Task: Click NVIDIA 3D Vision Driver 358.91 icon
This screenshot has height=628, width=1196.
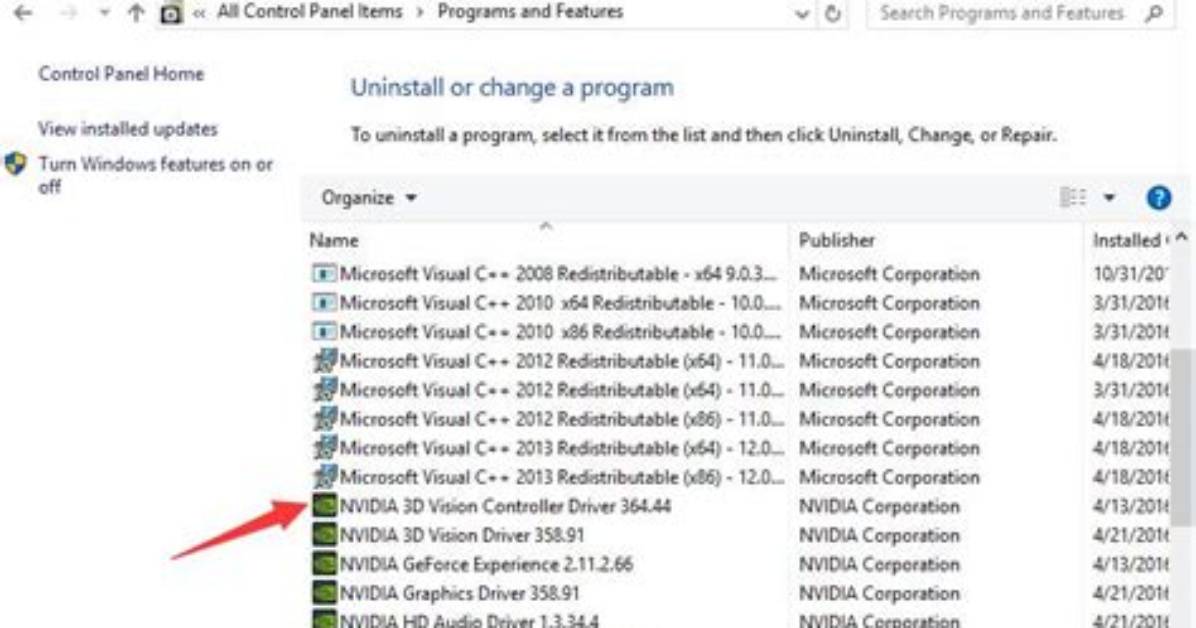Action: [325, 534]
